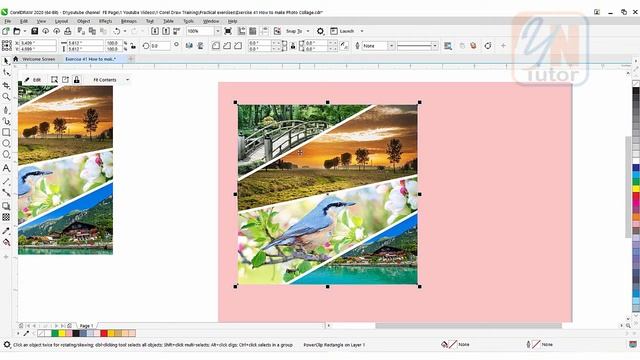Toggle Edit Corners Together lock
The width and height of the screenshot is (640, 360).
tap(293, 46)
